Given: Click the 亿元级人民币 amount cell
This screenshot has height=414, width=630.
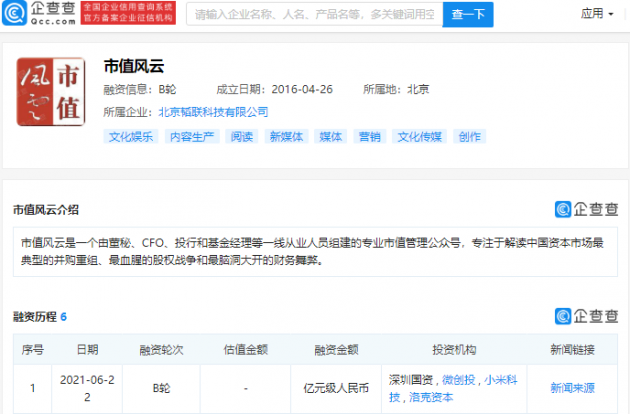Looking at the screenshot, I should (x=336, y=388).
